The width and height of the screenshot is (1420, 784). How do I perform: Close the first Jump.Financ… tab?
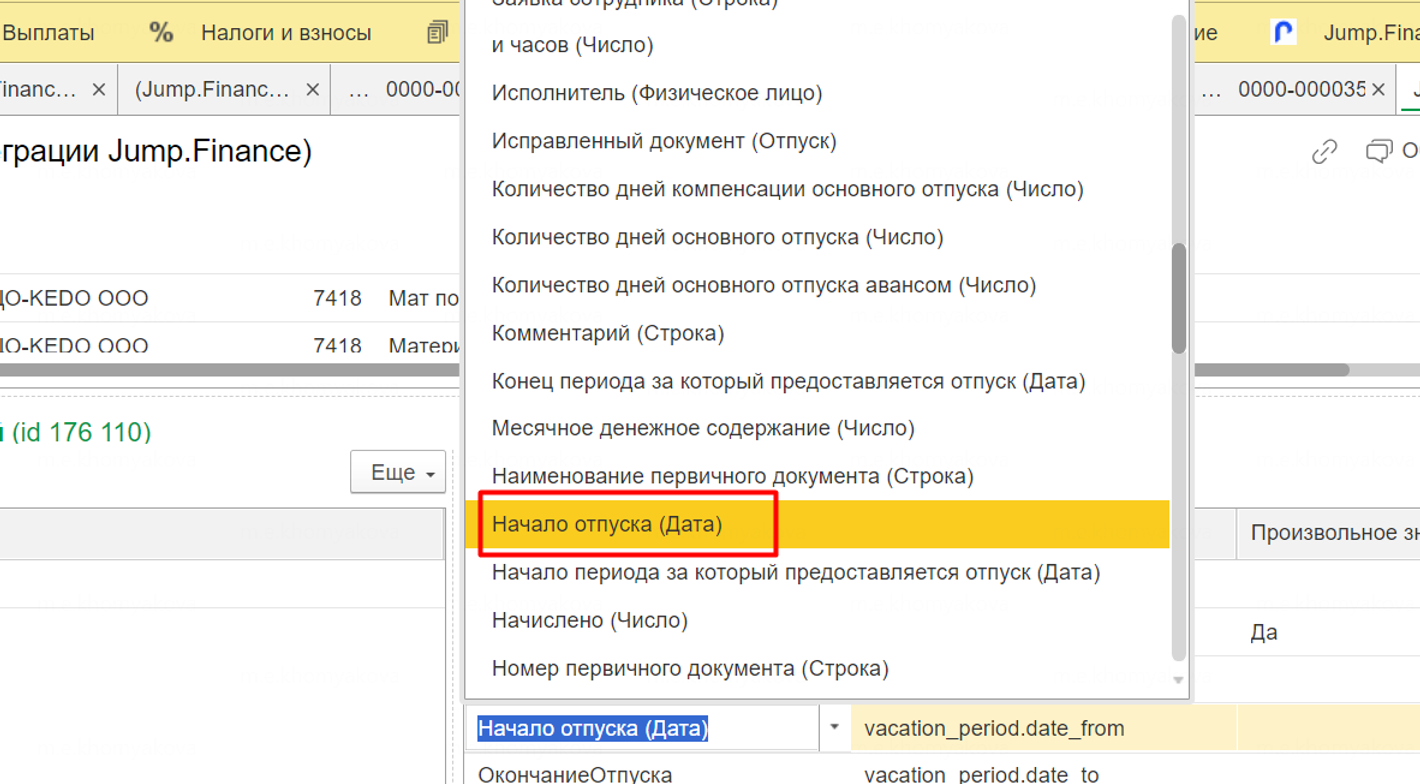[x=98, y=90]
